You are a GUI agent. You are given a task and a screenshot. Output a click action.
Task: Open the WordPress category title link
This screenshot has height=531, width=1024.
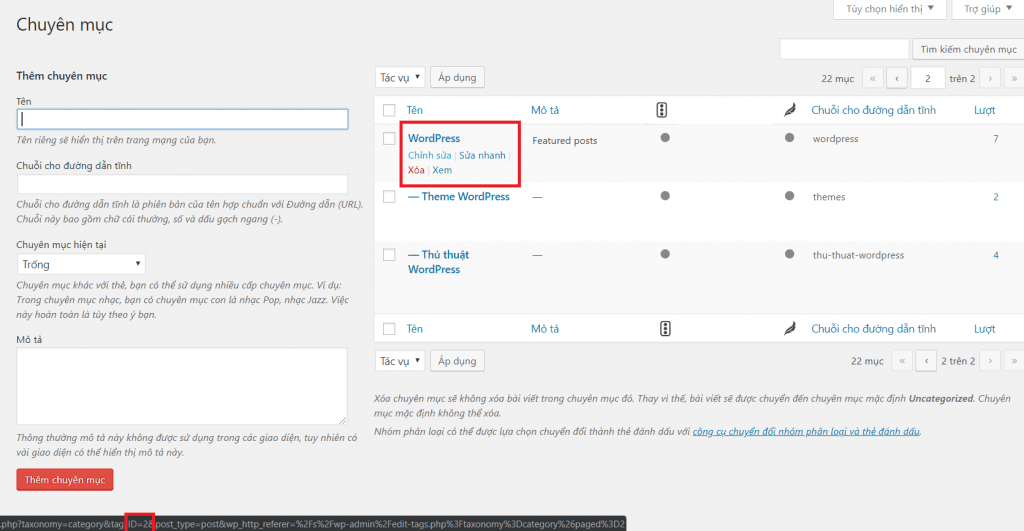coord(434,138)
